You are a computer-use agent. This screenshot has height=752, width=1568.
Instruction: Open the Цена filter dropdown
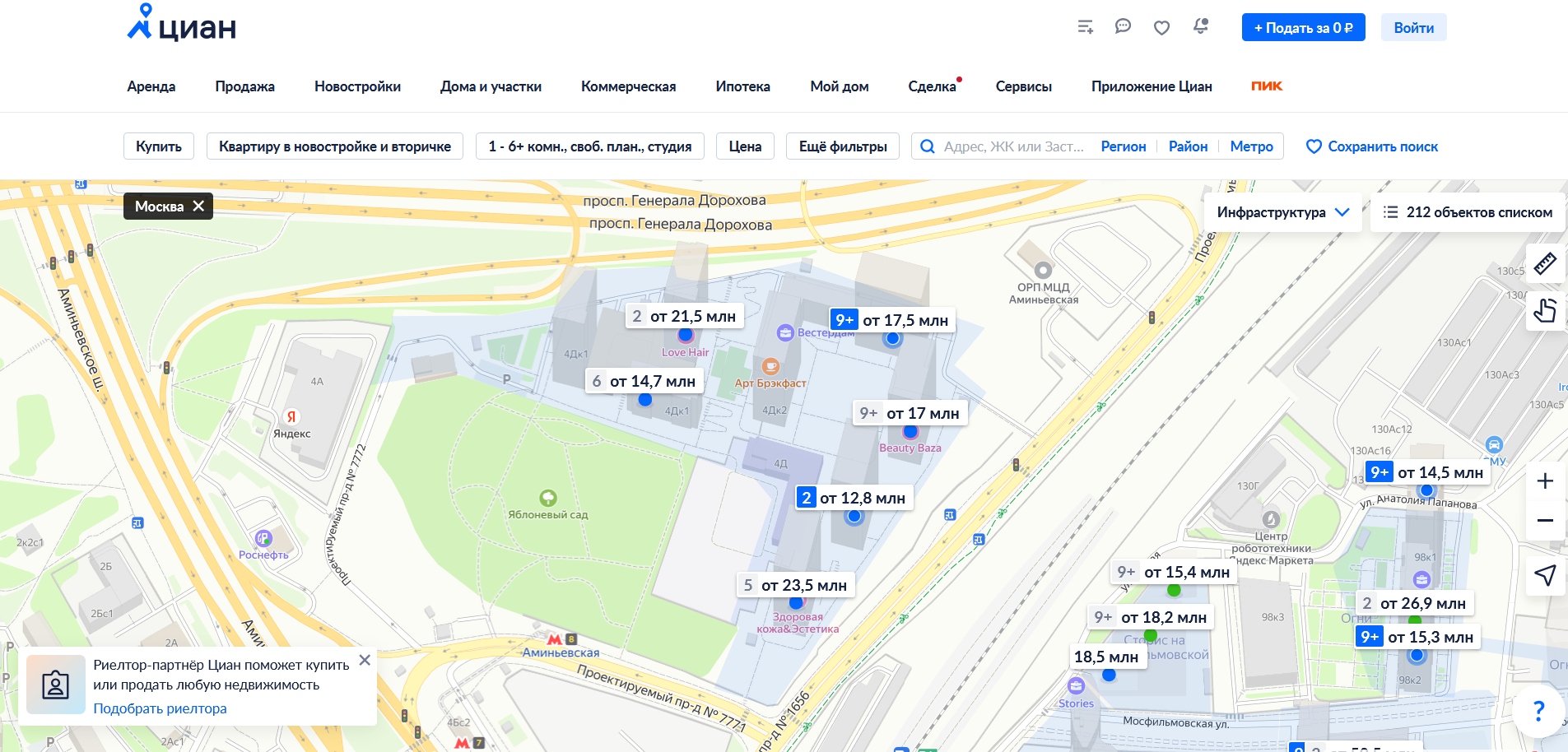pos(745,146)
